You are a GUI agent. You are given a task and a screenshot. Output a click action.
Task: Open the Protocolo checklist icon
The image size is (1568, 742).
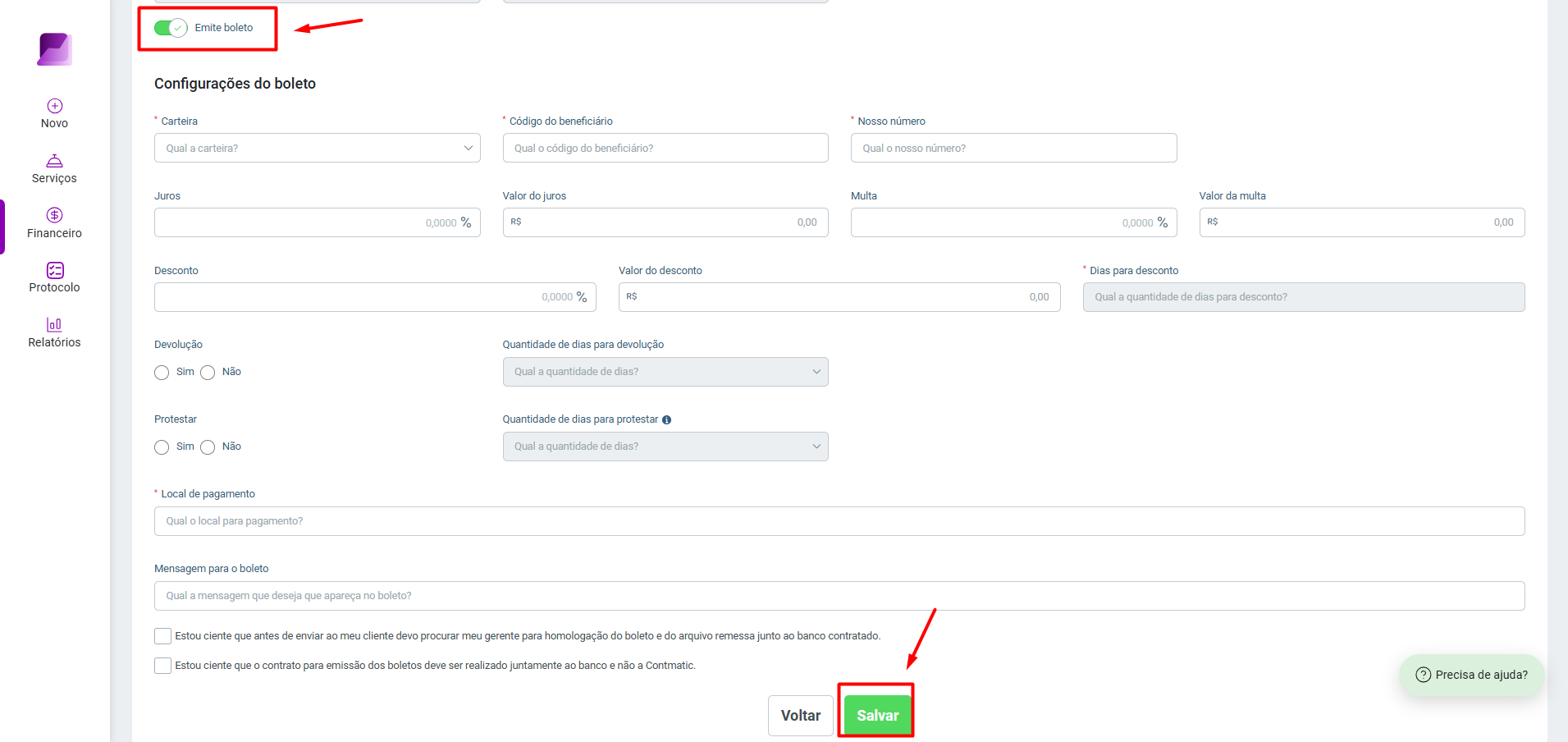tap(55, 270)
